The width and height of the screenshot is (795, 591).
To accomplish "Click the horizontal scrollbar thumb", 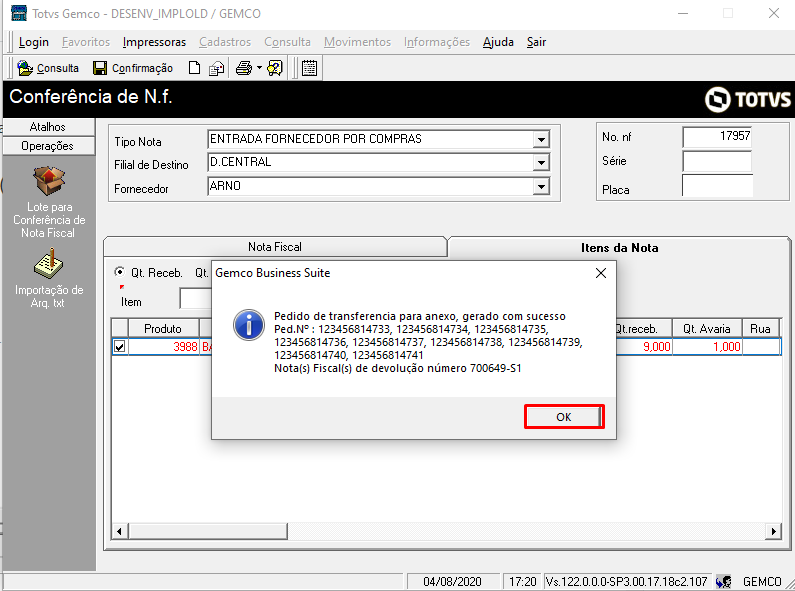I will [x=207, y=531].
